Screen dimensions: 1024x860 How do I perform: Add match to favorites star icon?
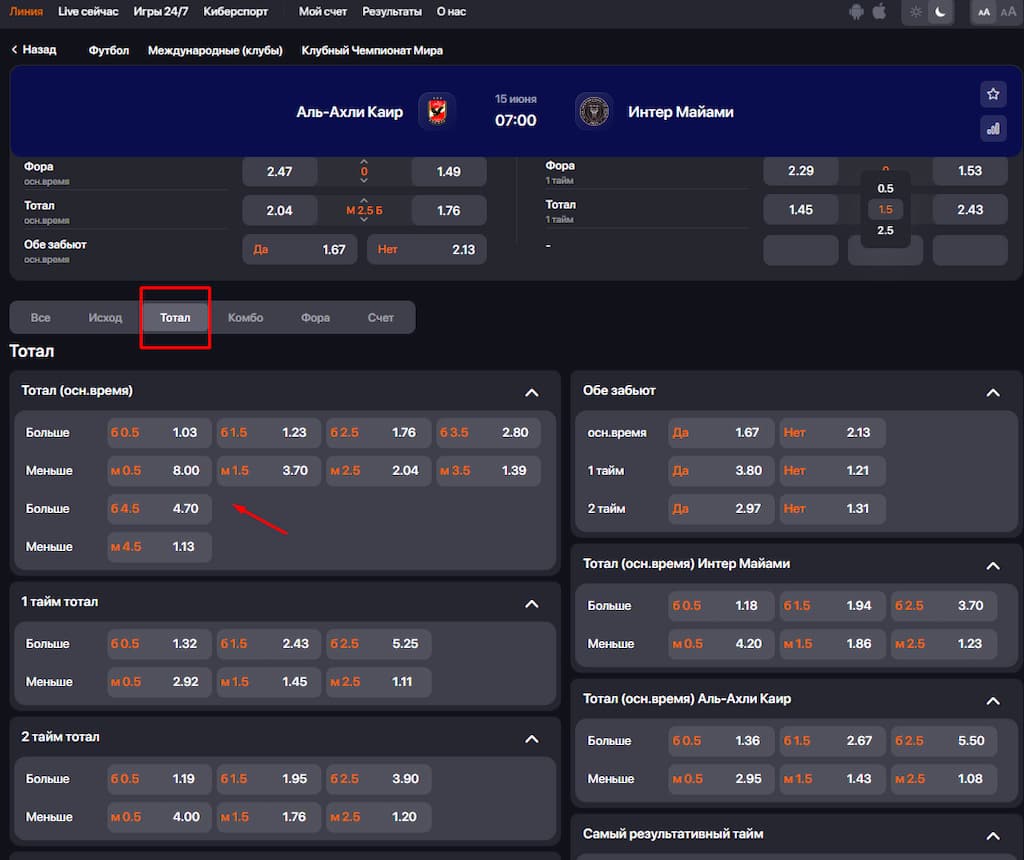993,94
